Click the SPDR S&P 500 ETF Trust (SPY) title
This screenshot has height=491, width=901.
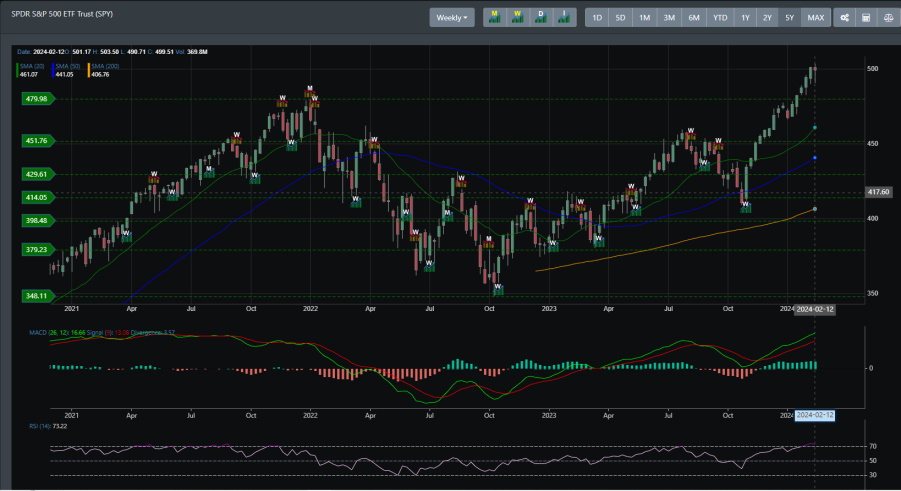pos(62,14)
